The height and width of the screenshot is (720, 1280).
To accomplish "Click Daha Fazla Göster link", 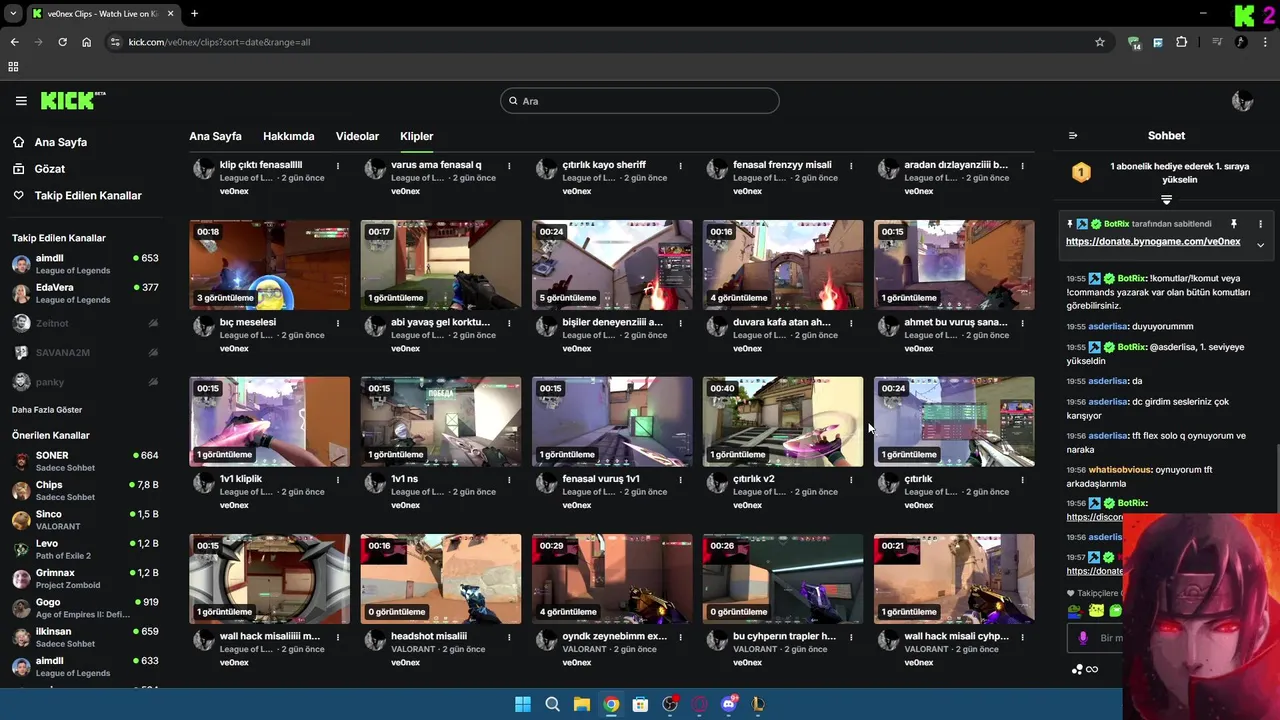I will [x=47, y=410].
